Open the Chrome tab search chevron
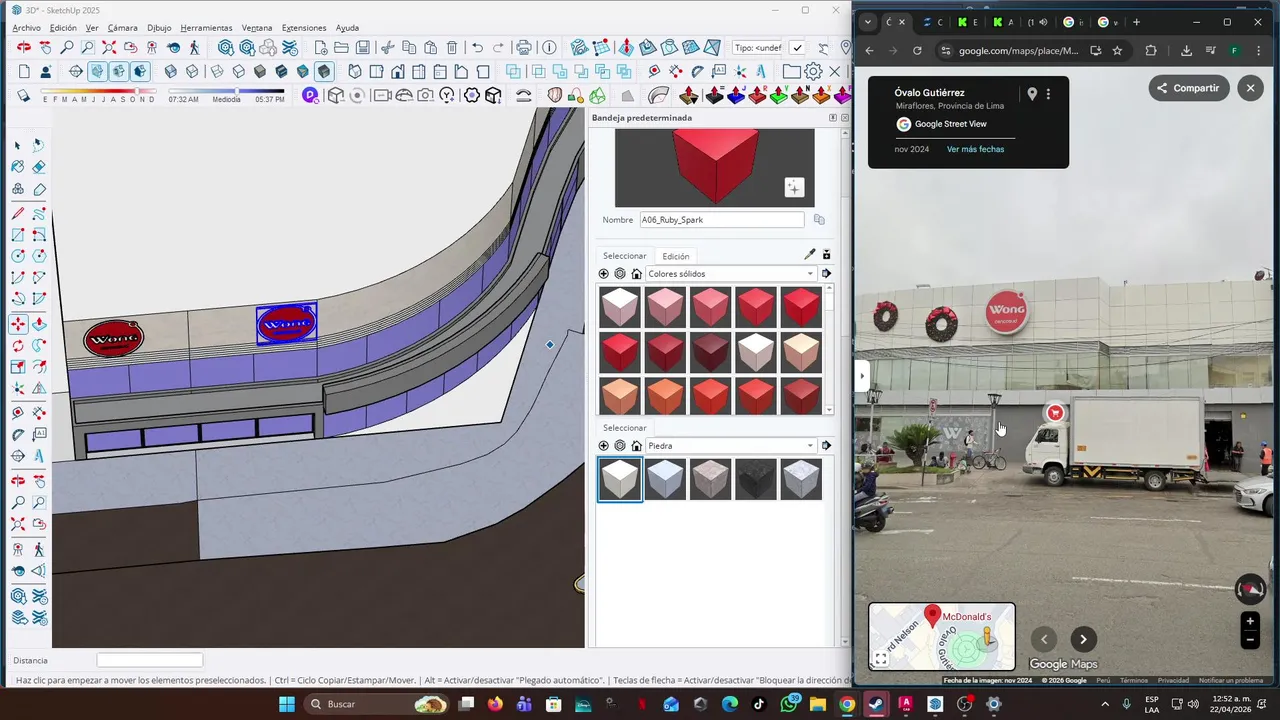The image size is (1280, 720). [x=867, y=22]
